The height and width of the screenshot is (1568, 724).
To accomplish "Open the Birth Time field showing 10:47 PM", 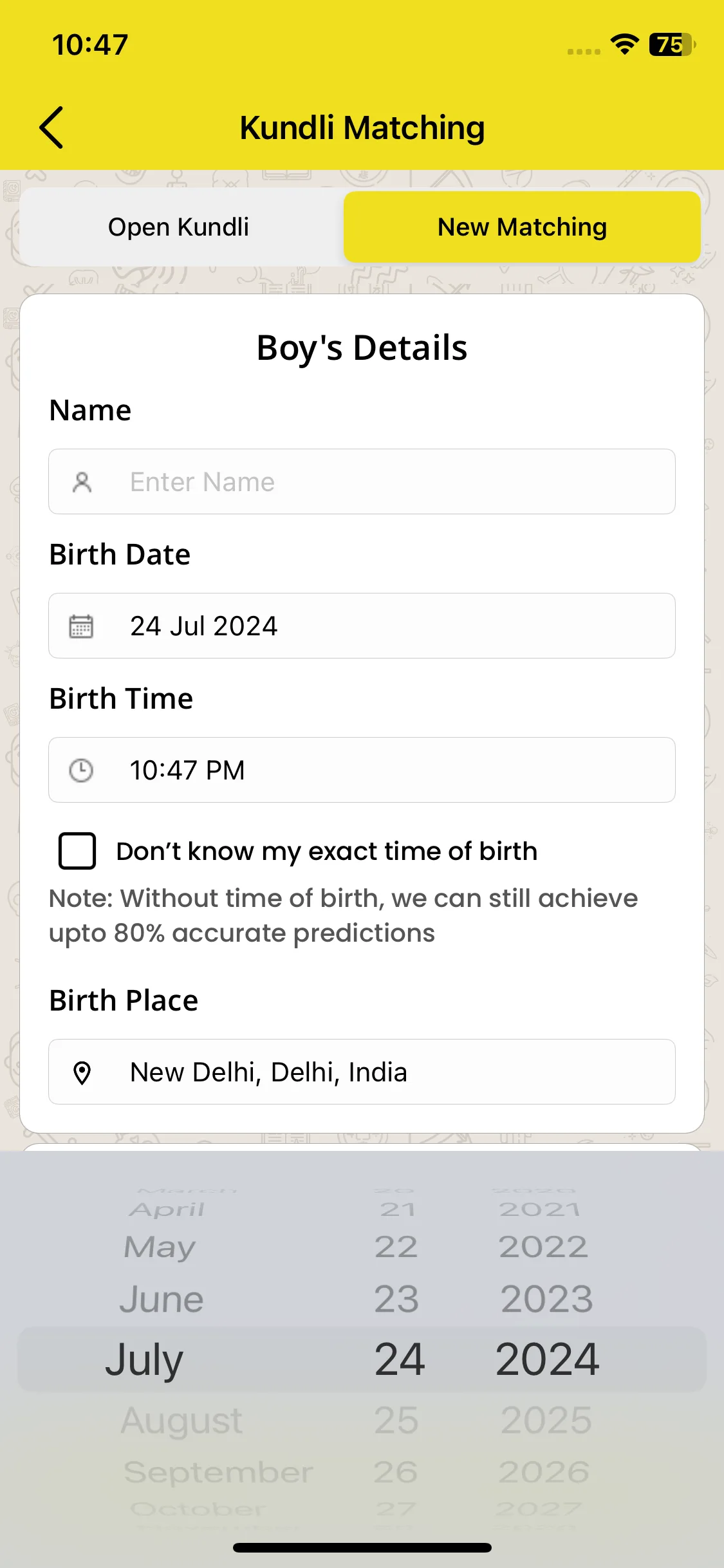I will pos(362,770).
